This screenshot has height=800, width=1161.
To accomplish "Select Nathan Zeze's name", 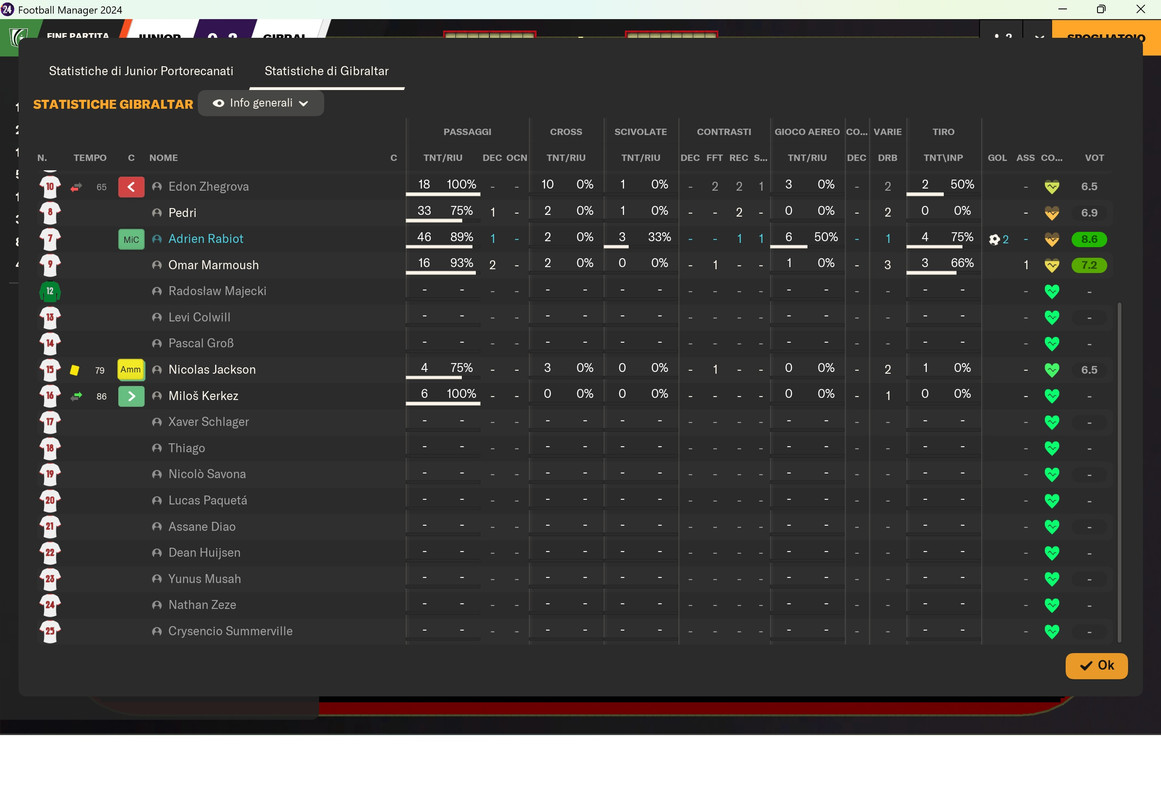I will tap(202, 605).
